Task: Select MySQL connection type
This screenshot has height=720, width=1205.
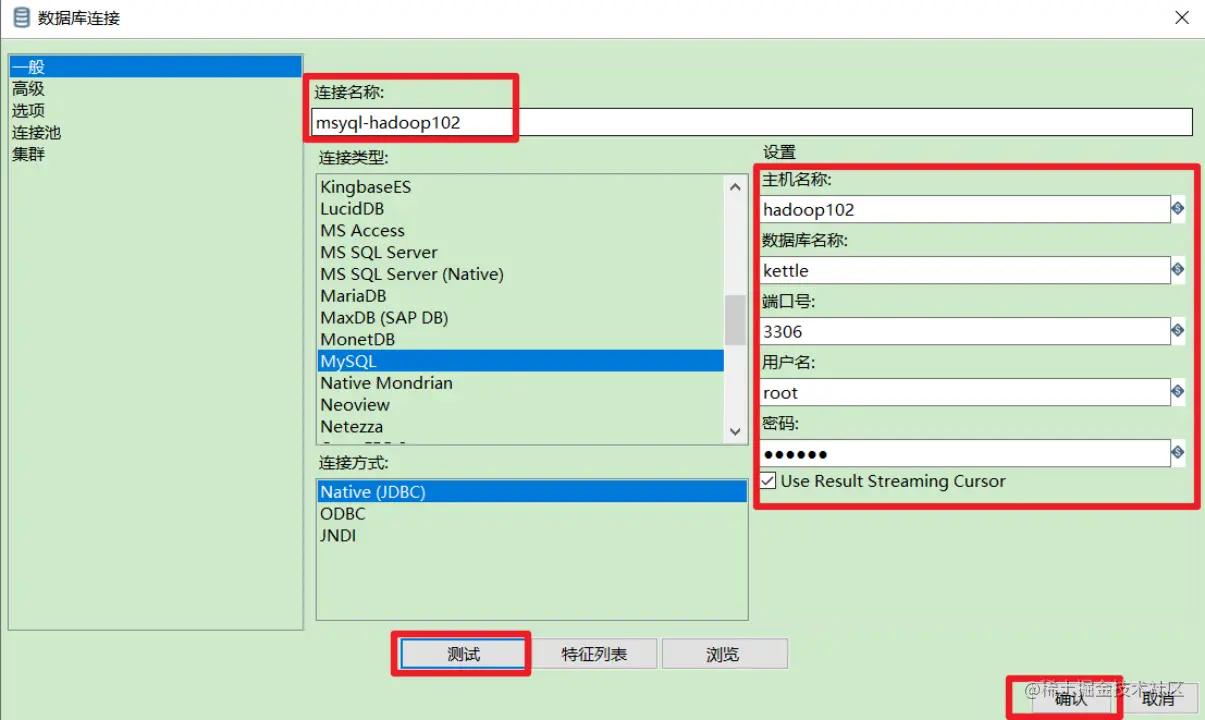Action: click(521, 361)
